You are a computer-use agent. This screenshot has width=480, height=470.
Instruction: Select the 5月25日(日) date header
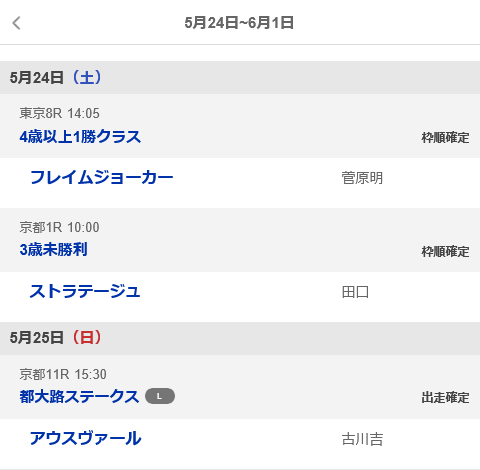pos(240,338)
